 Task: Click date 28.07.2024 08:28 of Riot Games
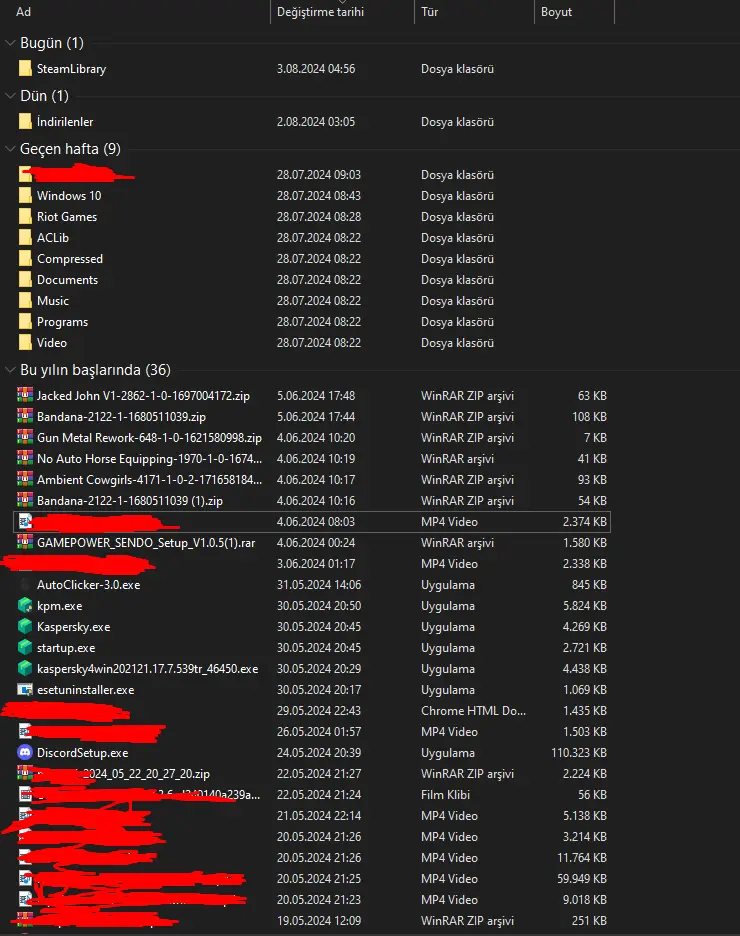click(319, 217)
